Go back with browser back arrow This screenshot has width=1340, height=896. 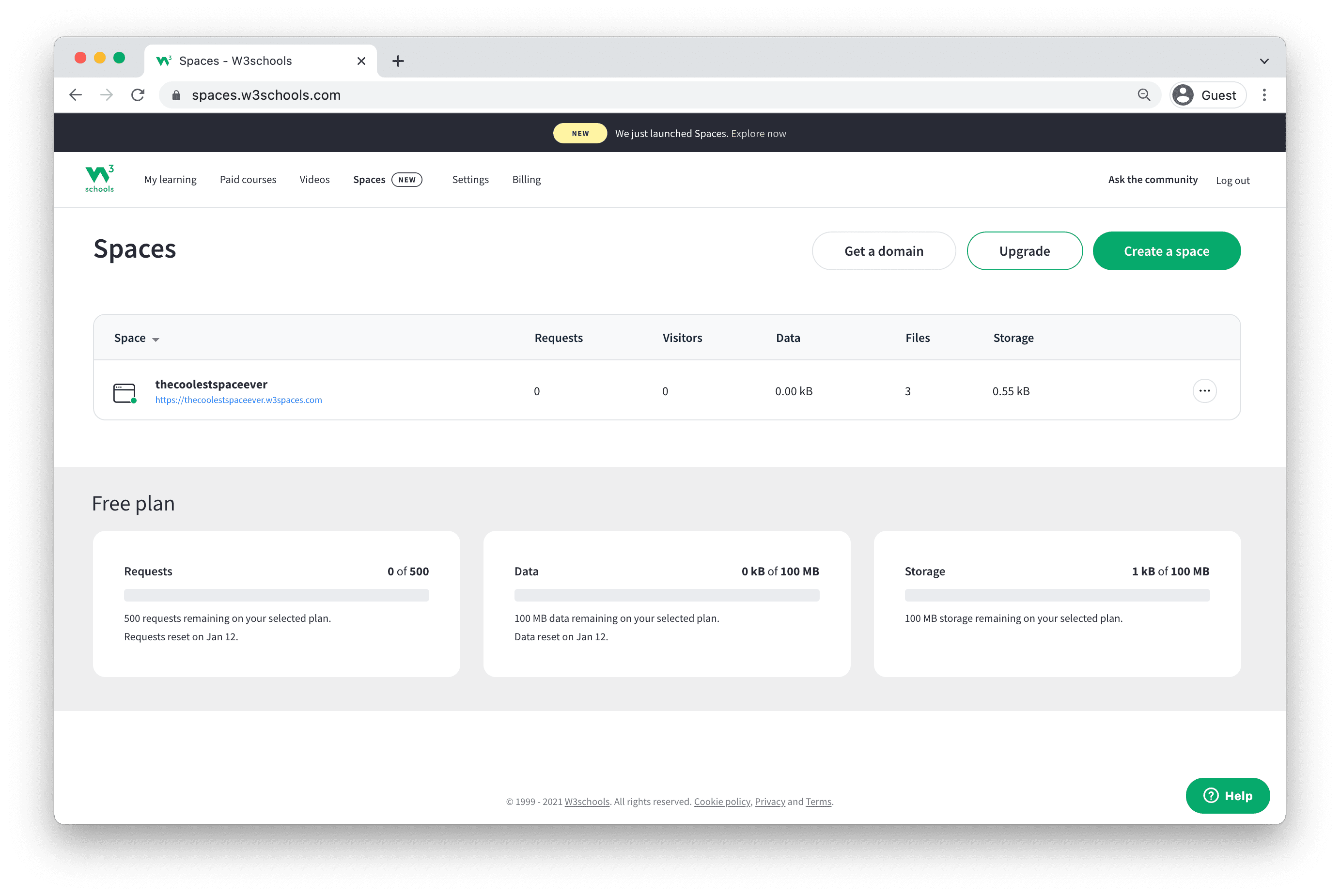point(76,95)
